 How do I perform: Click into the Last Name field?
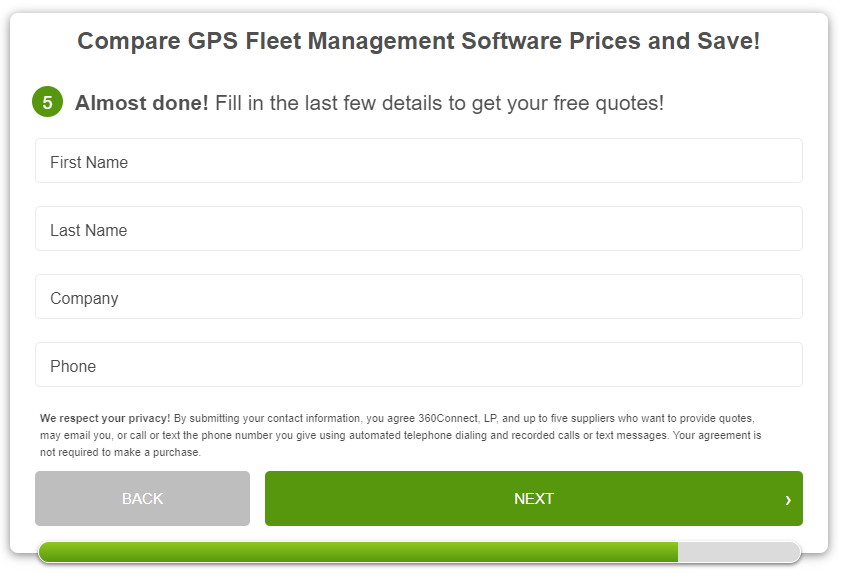418,229
